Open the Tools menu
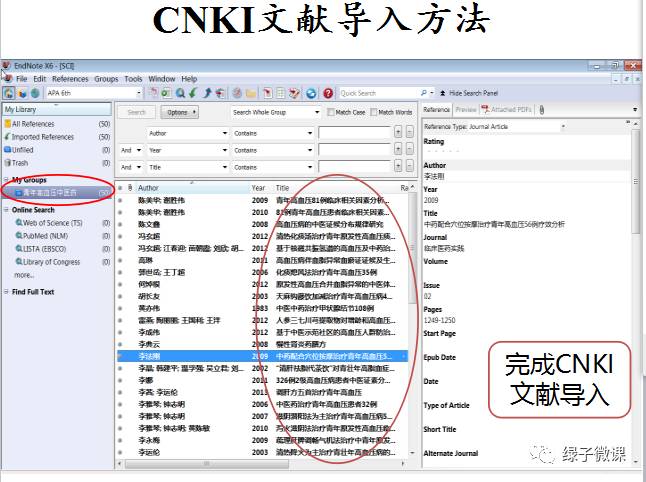This screenshot has width=646, height=482. tap(133, 79)
